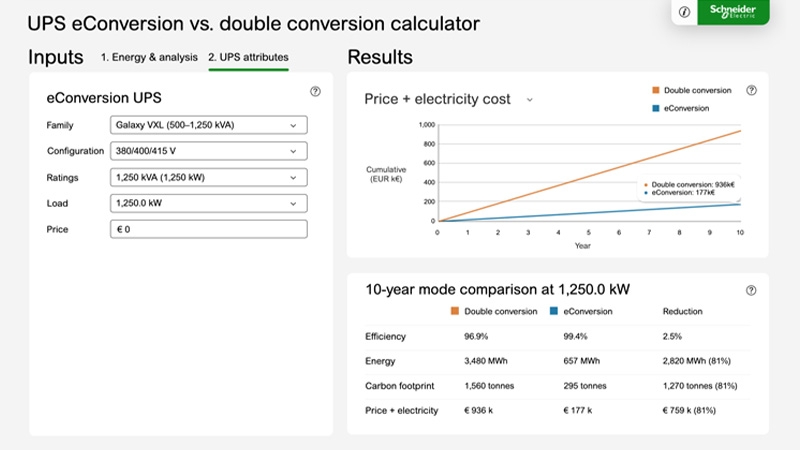Click into the Price input field

point(208,229)
